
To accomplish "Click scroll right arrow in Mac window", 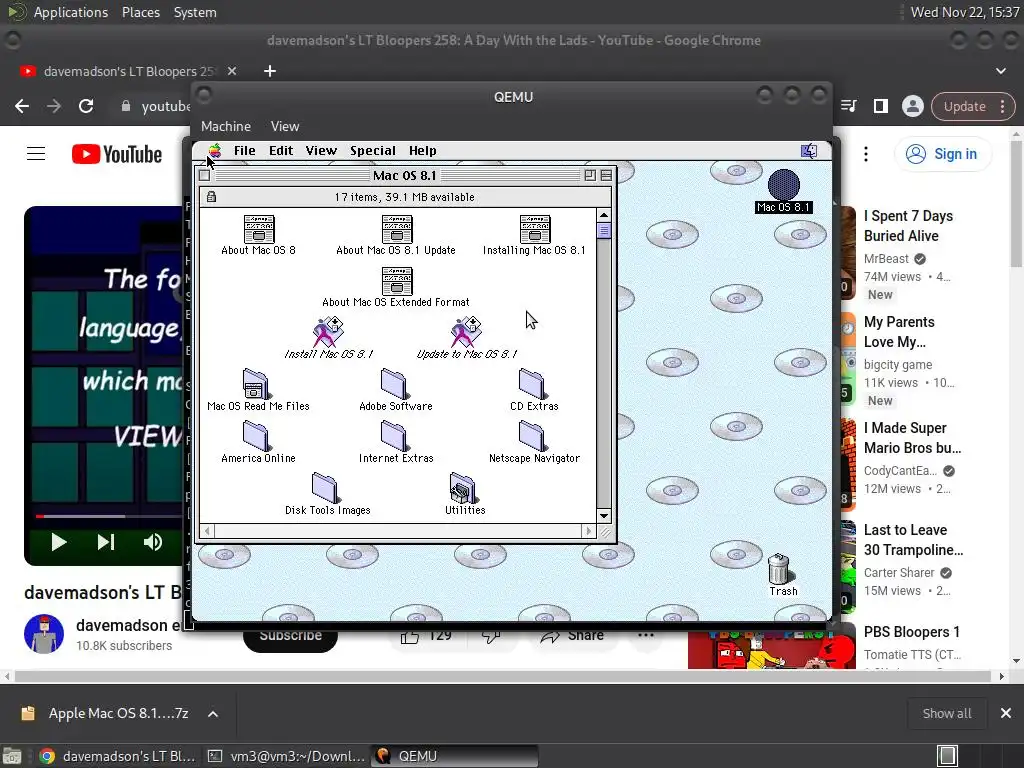I will coord(588,531).
